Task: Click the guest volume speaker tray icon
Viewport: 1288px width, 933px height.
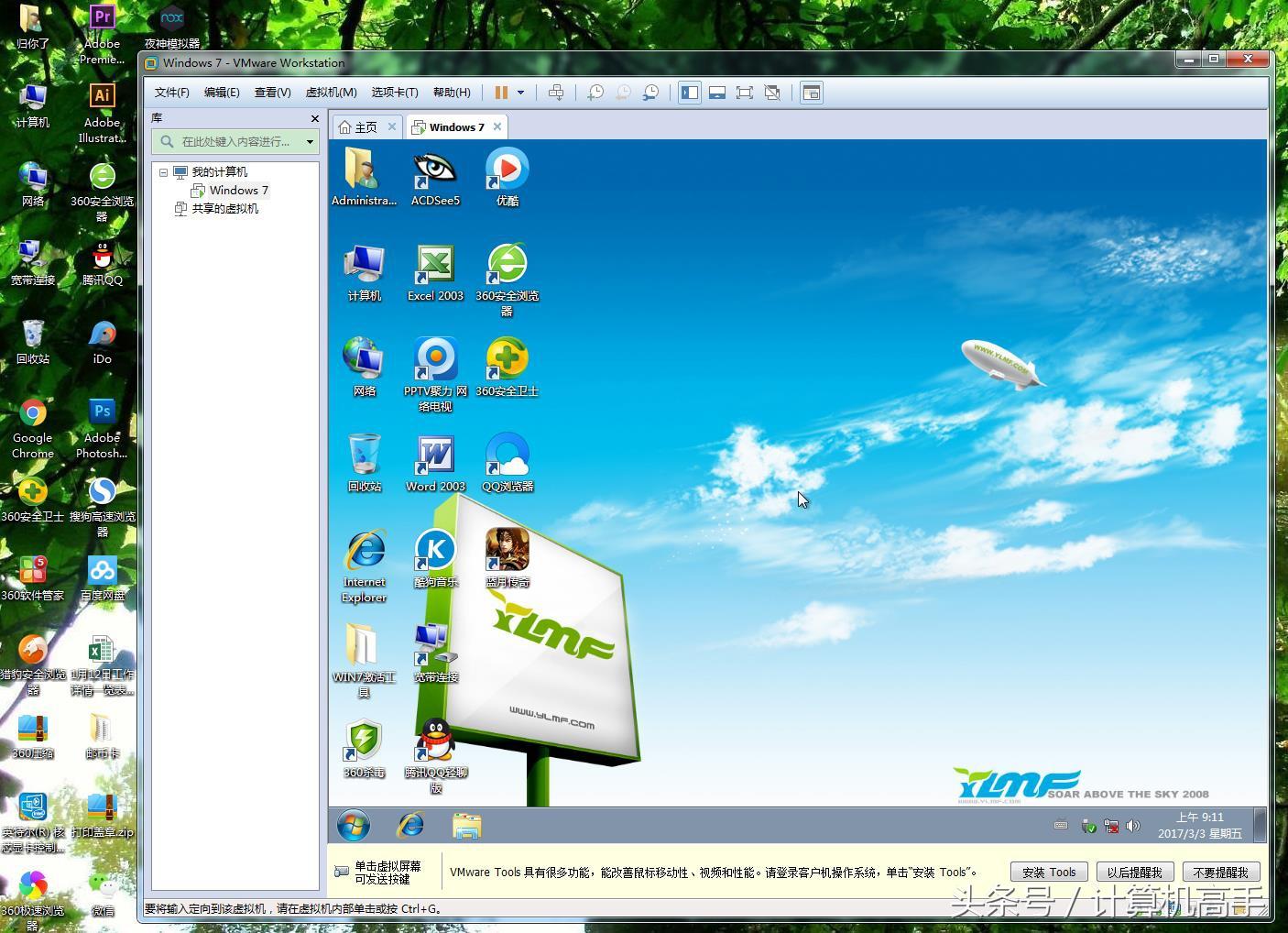Action: [1133, 826]
